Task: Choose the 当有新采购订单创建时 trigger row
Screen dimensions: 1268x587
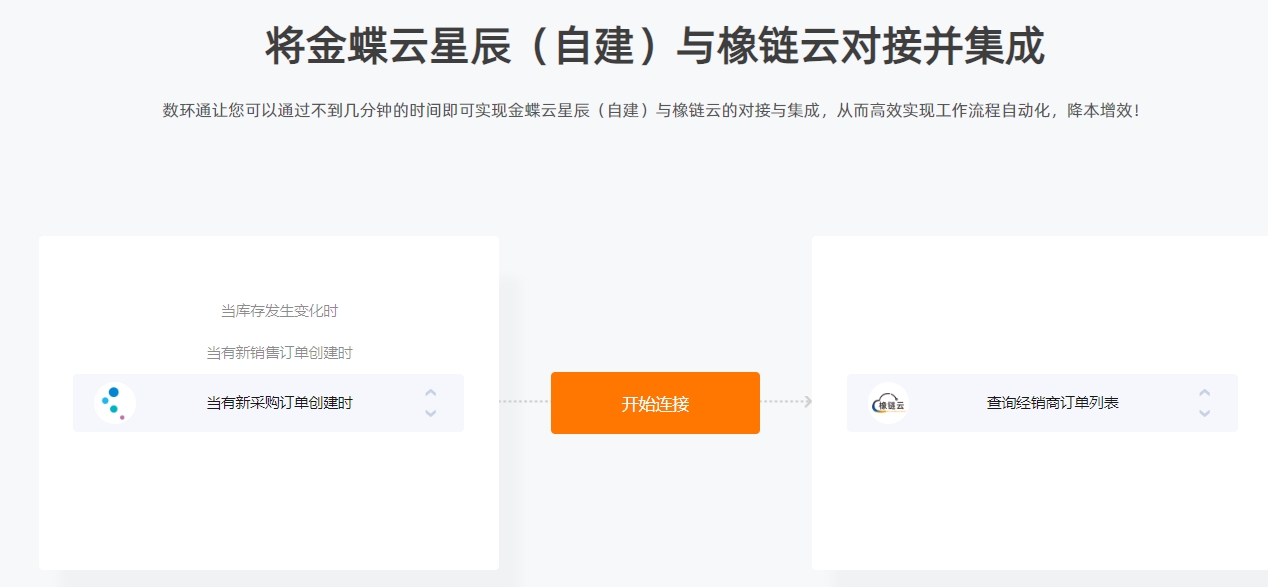Action: [268, 403]
